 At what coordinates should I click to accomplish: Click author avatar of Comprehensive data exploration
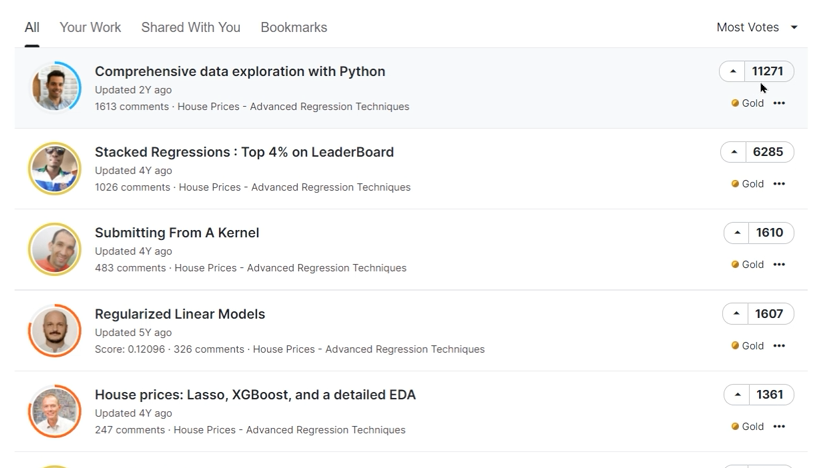point(55,87)
